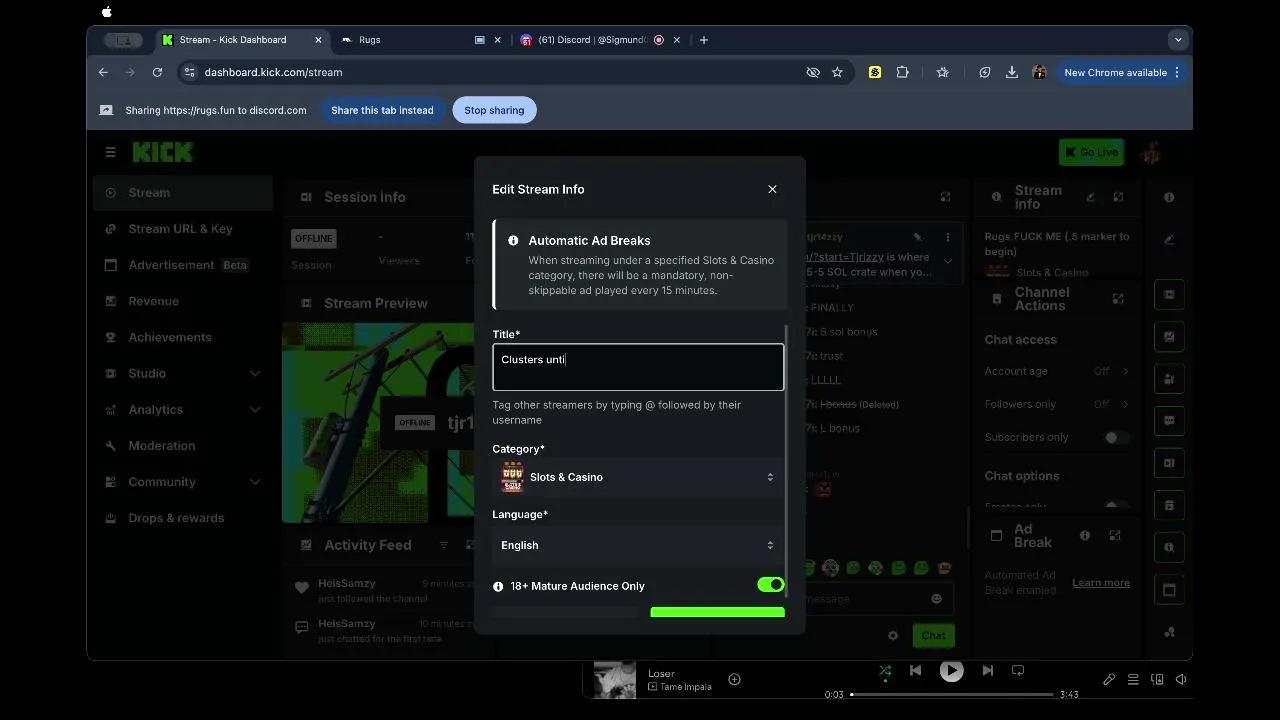
Task: Click the Title text field
Action: coord(638,367)
